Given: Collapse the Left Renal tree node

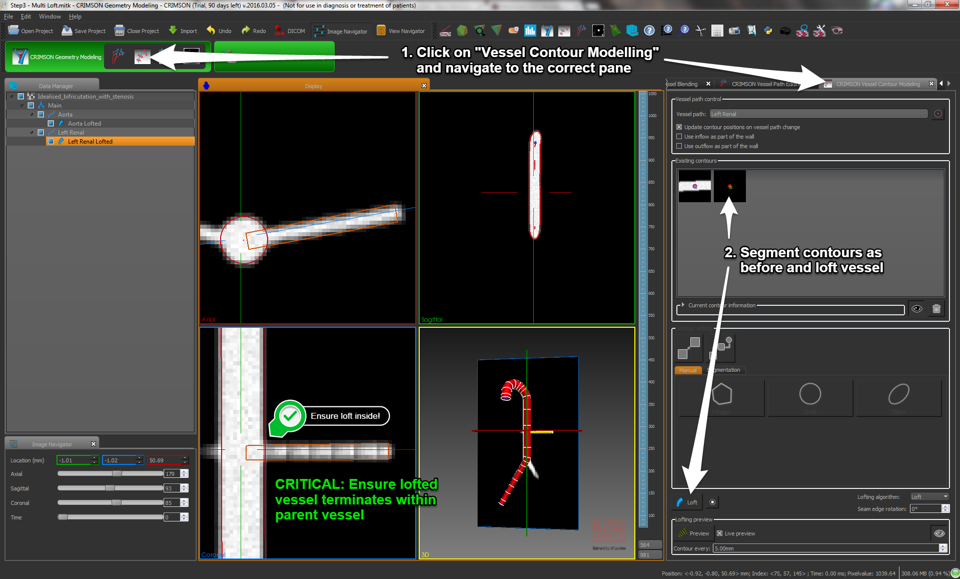Looking at the screenshot, I should [x=31, y=132].
